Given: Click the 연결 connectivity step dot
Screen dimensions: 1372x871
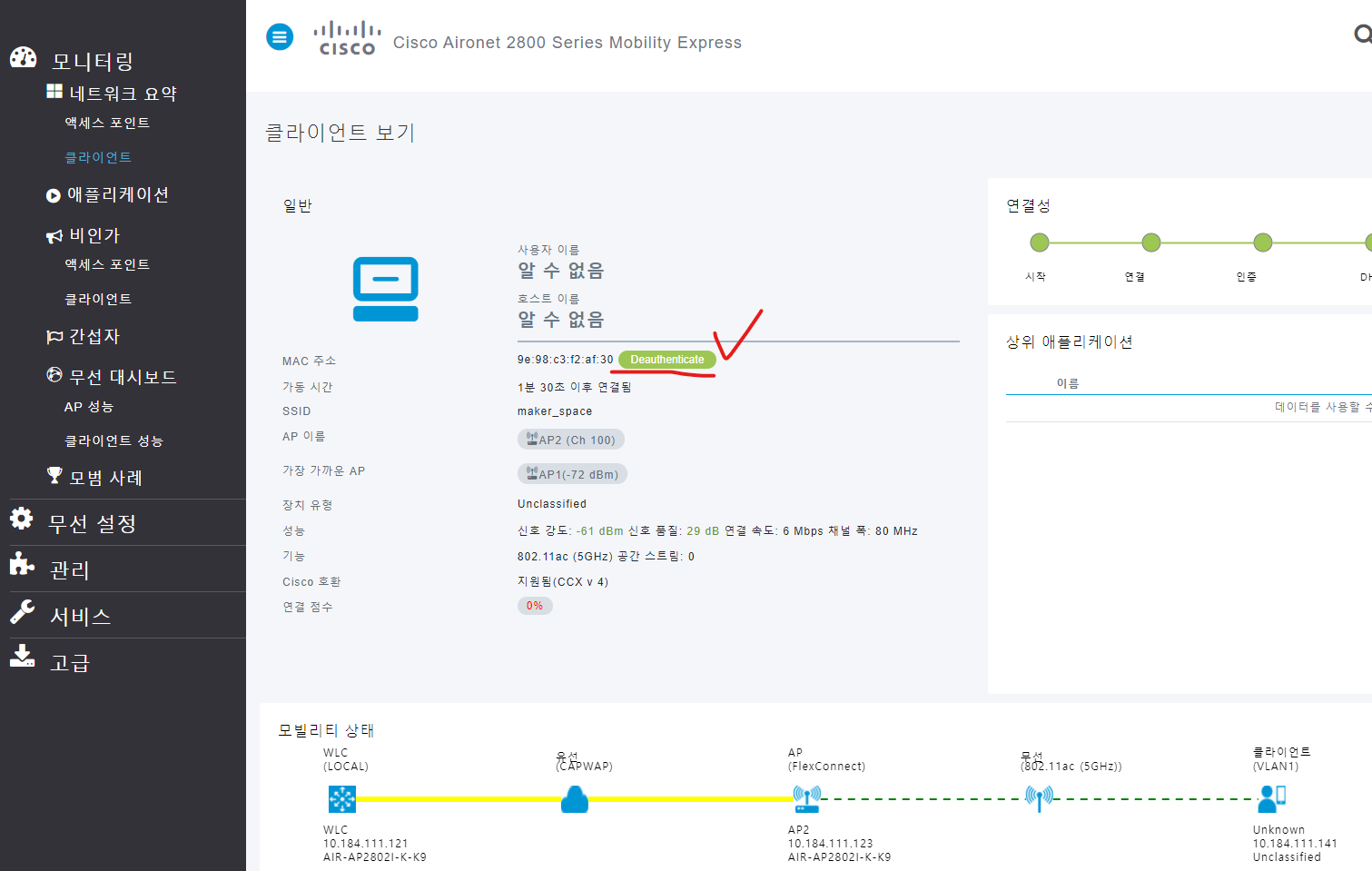Looking at the screenshot, I should [1151, 242].
